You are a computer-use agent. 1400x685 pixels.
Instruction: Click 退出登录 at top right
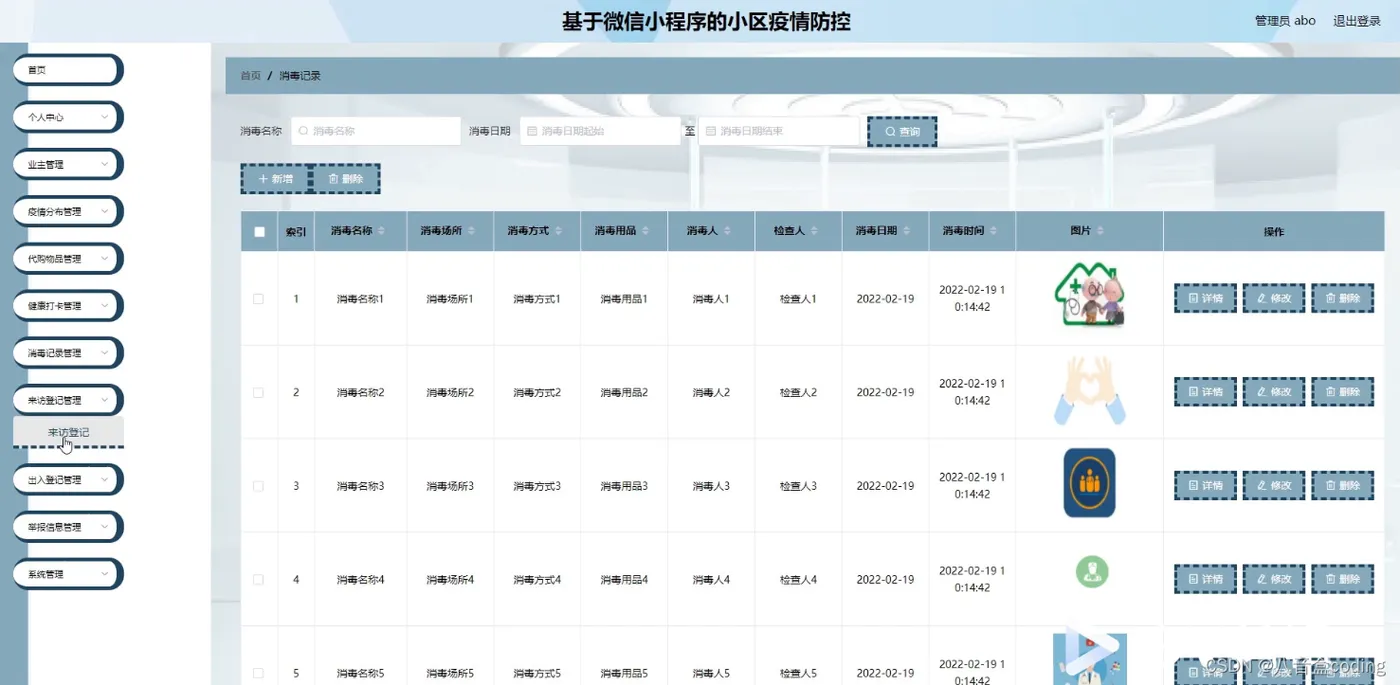click(x=1357, y=21)
